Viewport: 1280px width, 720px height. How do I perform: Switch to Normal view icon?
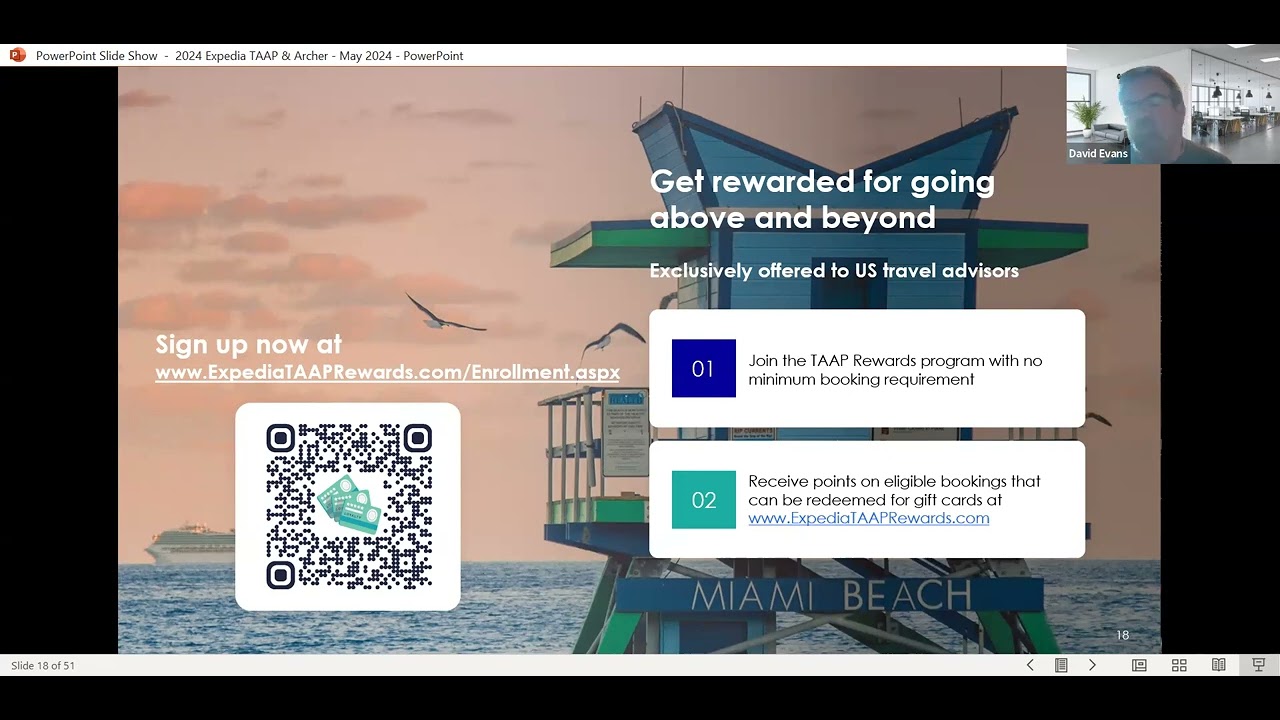(1139, 665)
